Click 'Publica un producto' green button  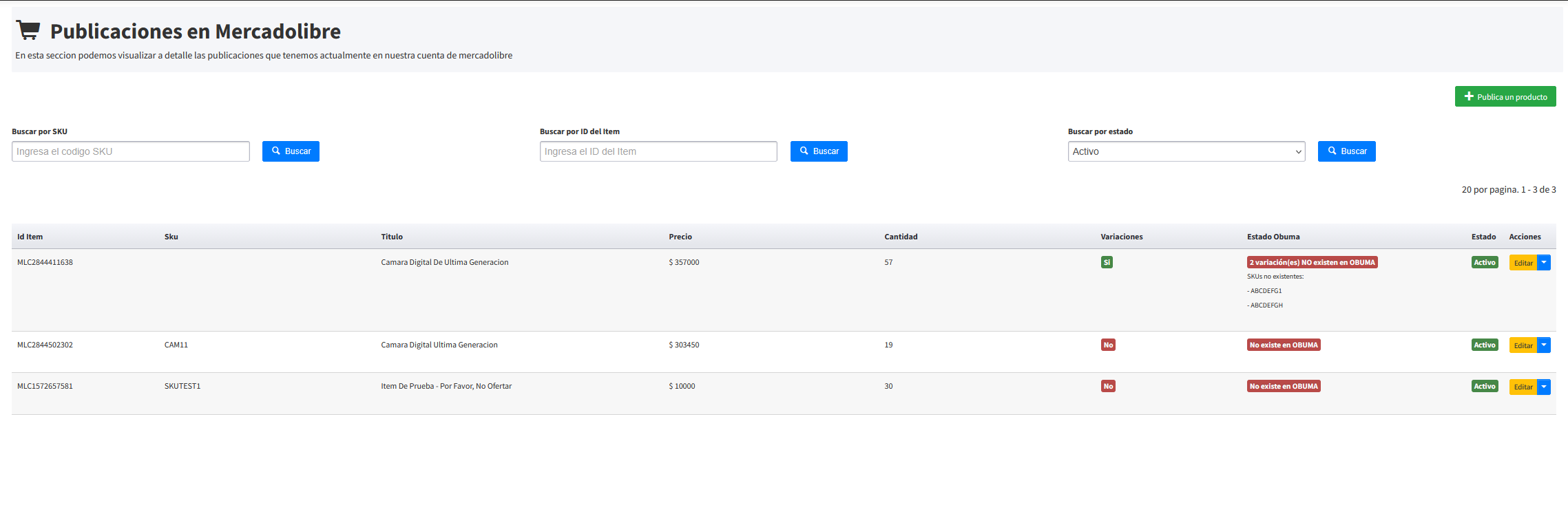[1505, 97]
